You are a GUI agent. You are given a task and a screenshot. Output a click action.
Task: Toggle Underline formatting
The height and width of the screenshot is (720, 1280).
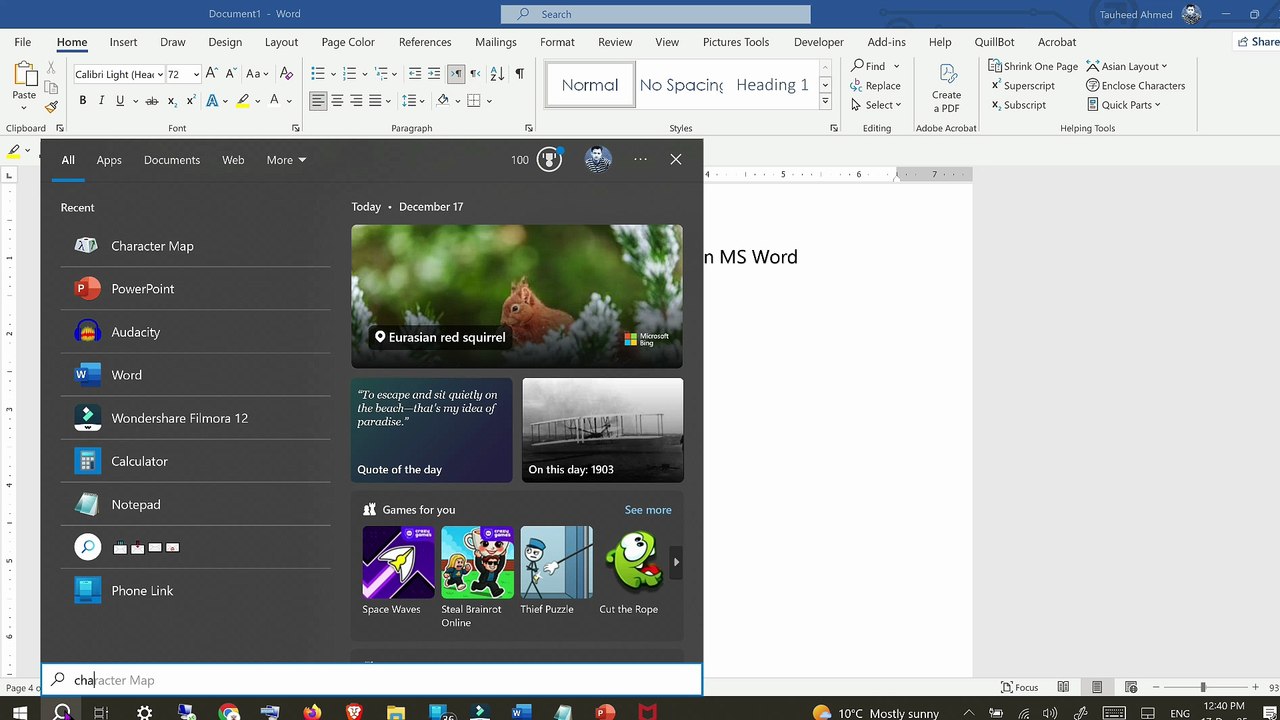coord(120,101)
